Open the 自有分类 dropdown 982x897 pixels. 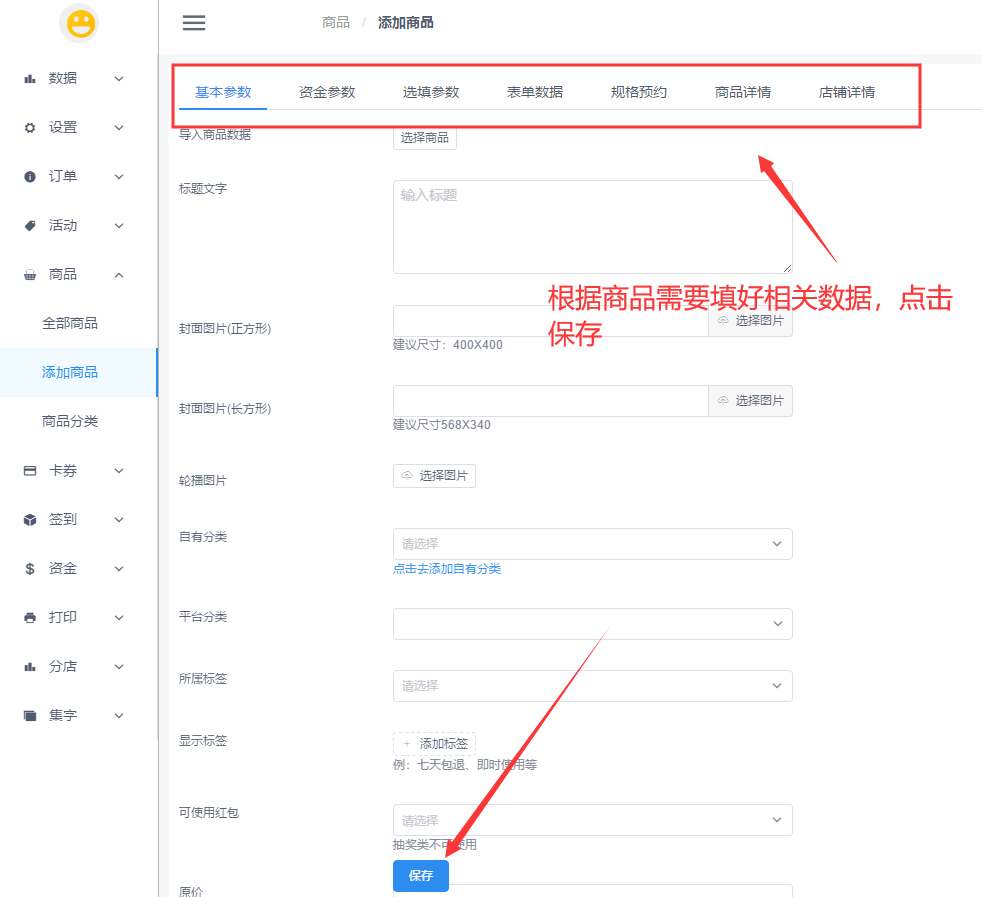592,544
